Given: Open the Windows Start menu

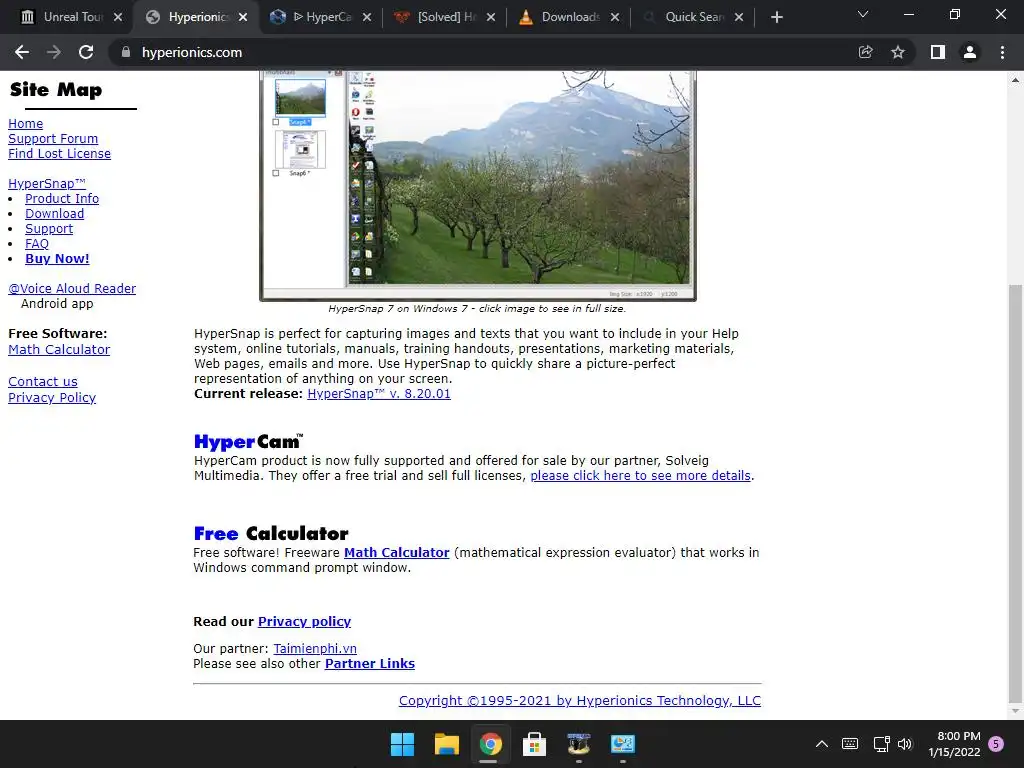Looking at the screenshot, I should (x=402, y=744).
